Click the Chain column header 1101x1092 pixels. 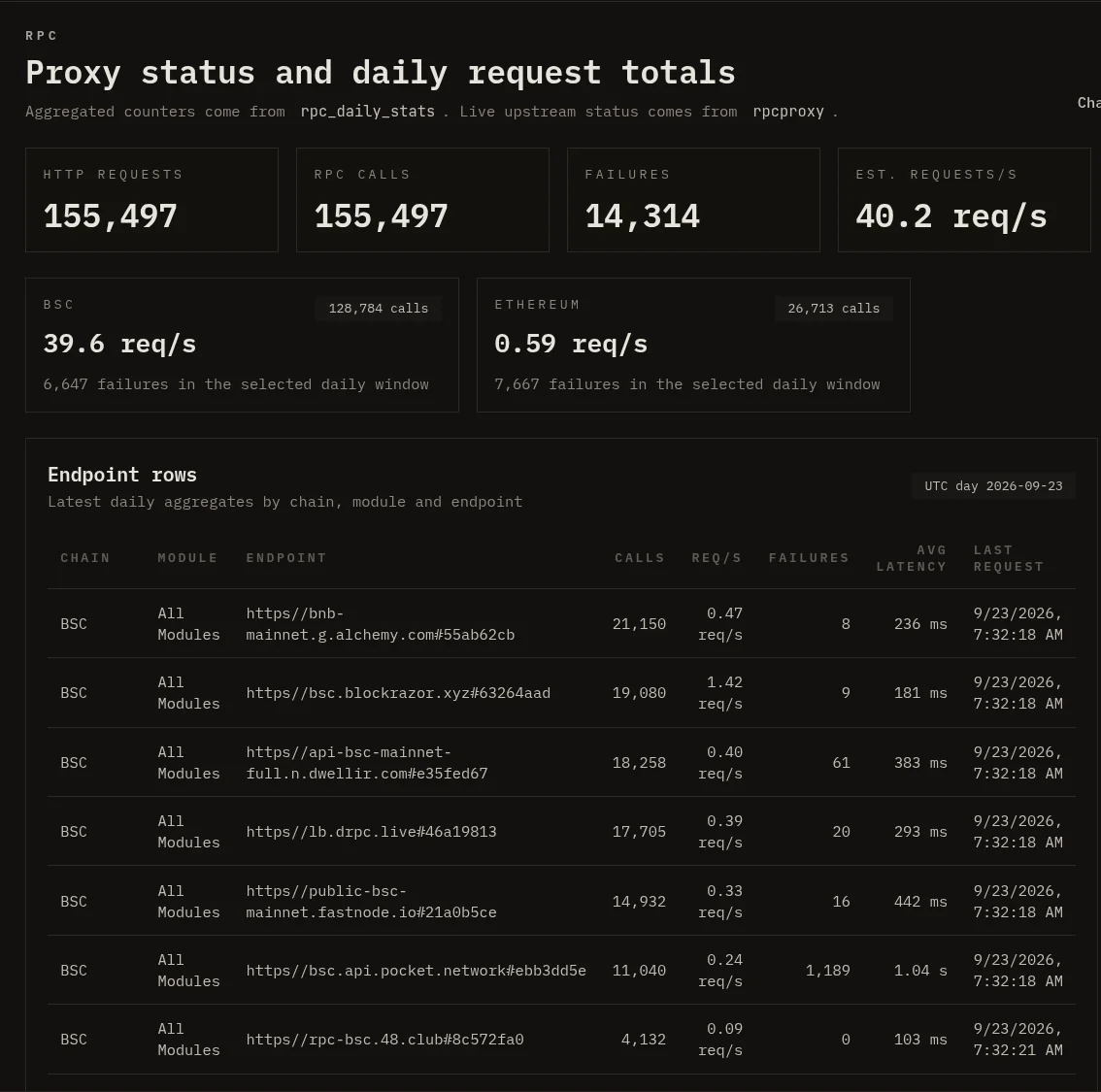point(85,558)
